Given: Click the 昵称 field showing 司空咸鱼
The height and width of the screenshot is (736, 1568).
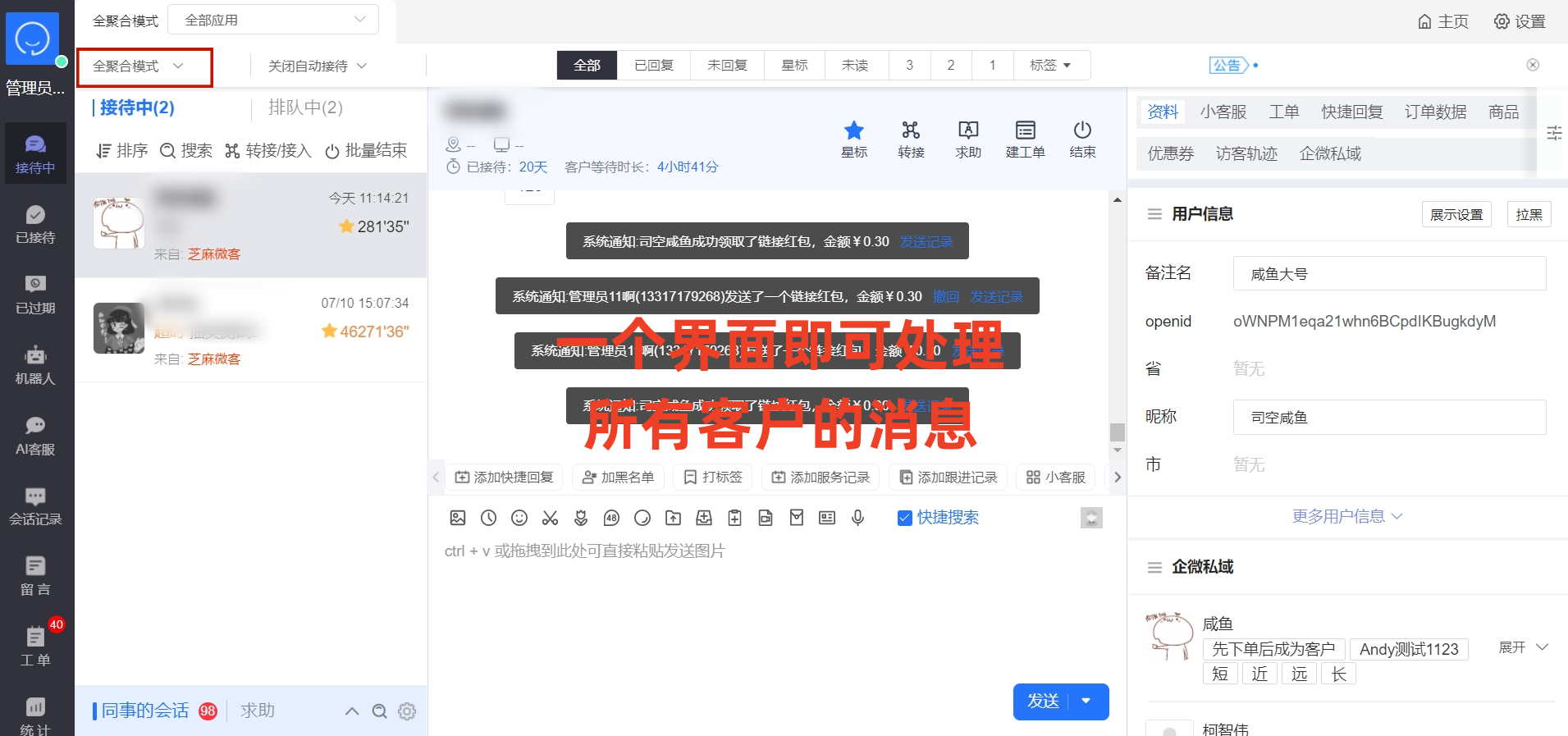Looking at the screenshot, I should pos(1389,417).
